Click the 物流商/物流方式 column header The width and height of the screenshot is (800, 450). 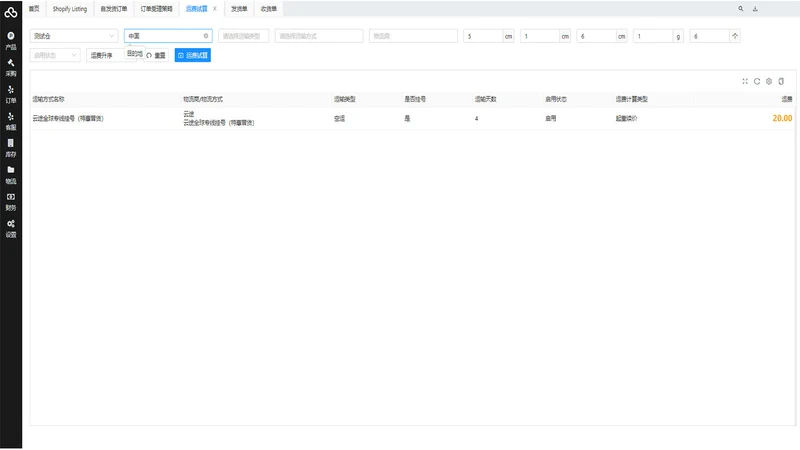pyautogui.click(x=203, y=99)
